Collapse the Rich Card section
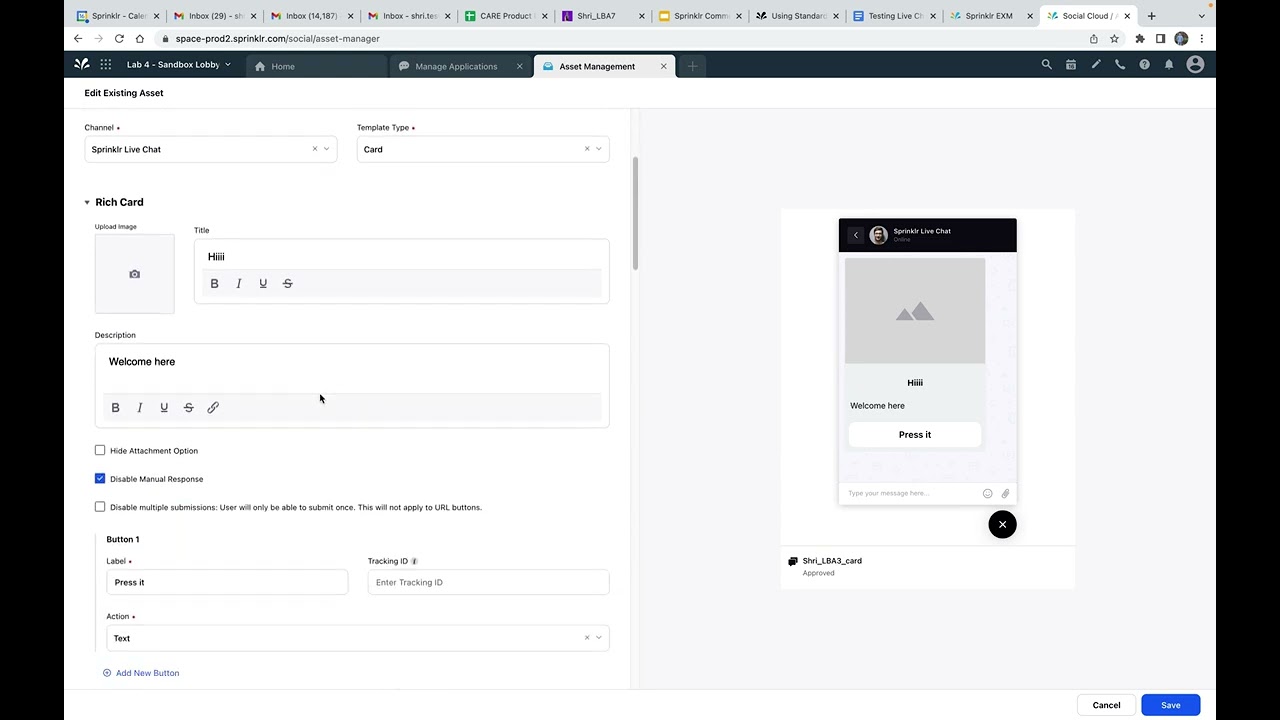 pyautogui.click(x=88, y=203)
